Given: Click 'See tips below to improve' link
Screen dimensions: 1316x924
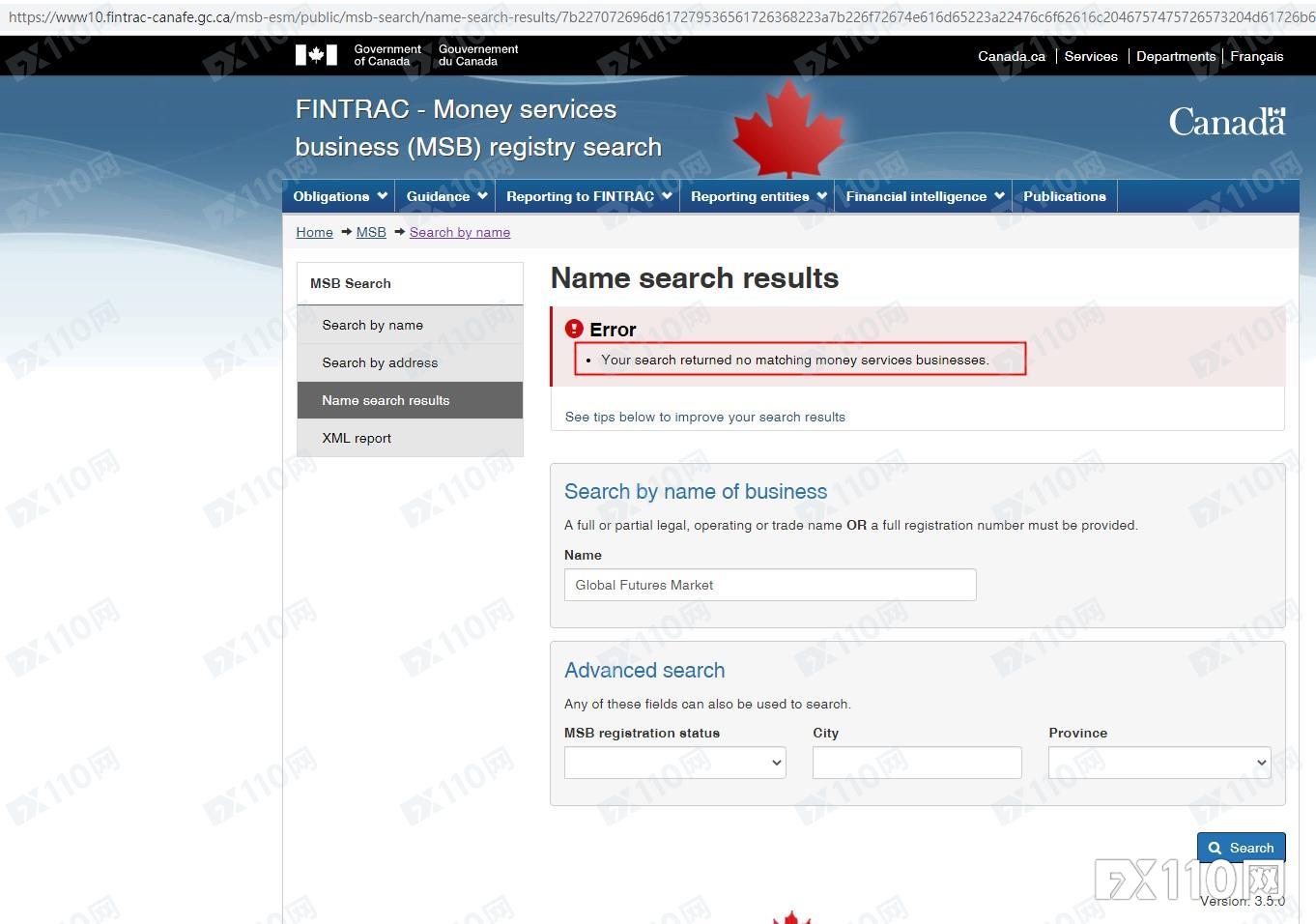Looking at the screenshot, I should point(704,417).
